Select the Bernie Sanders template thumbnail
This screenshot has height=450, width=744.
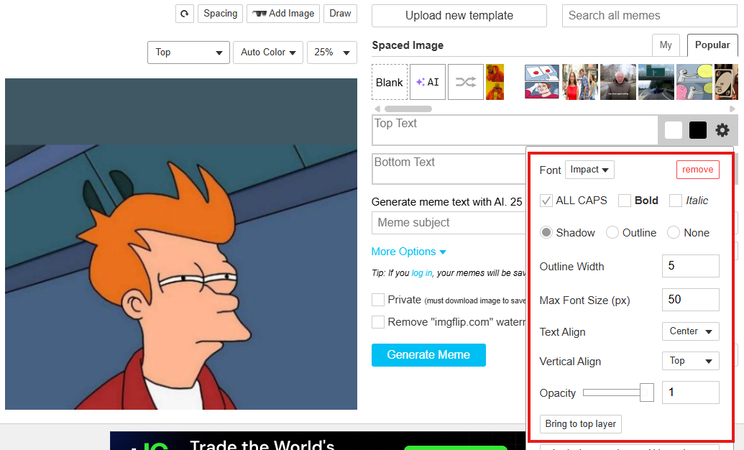coord(618,82)
